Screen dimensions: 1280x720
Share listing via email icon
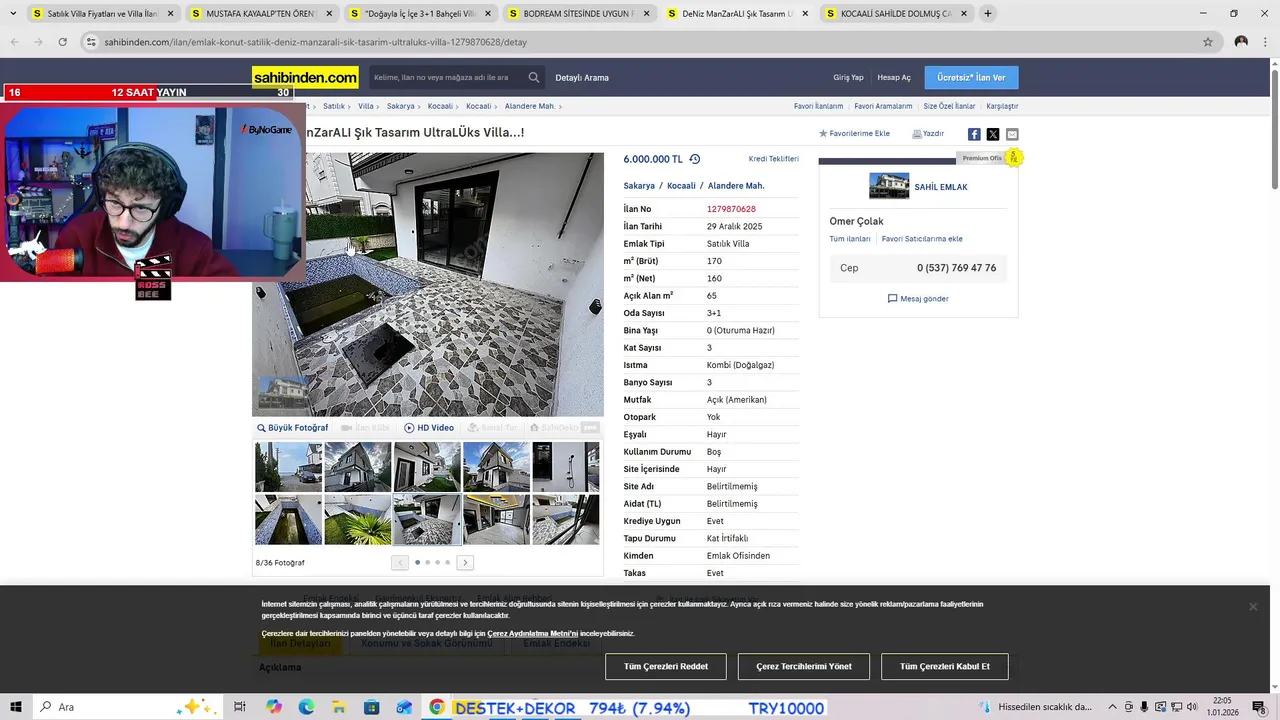(1012, 134)
